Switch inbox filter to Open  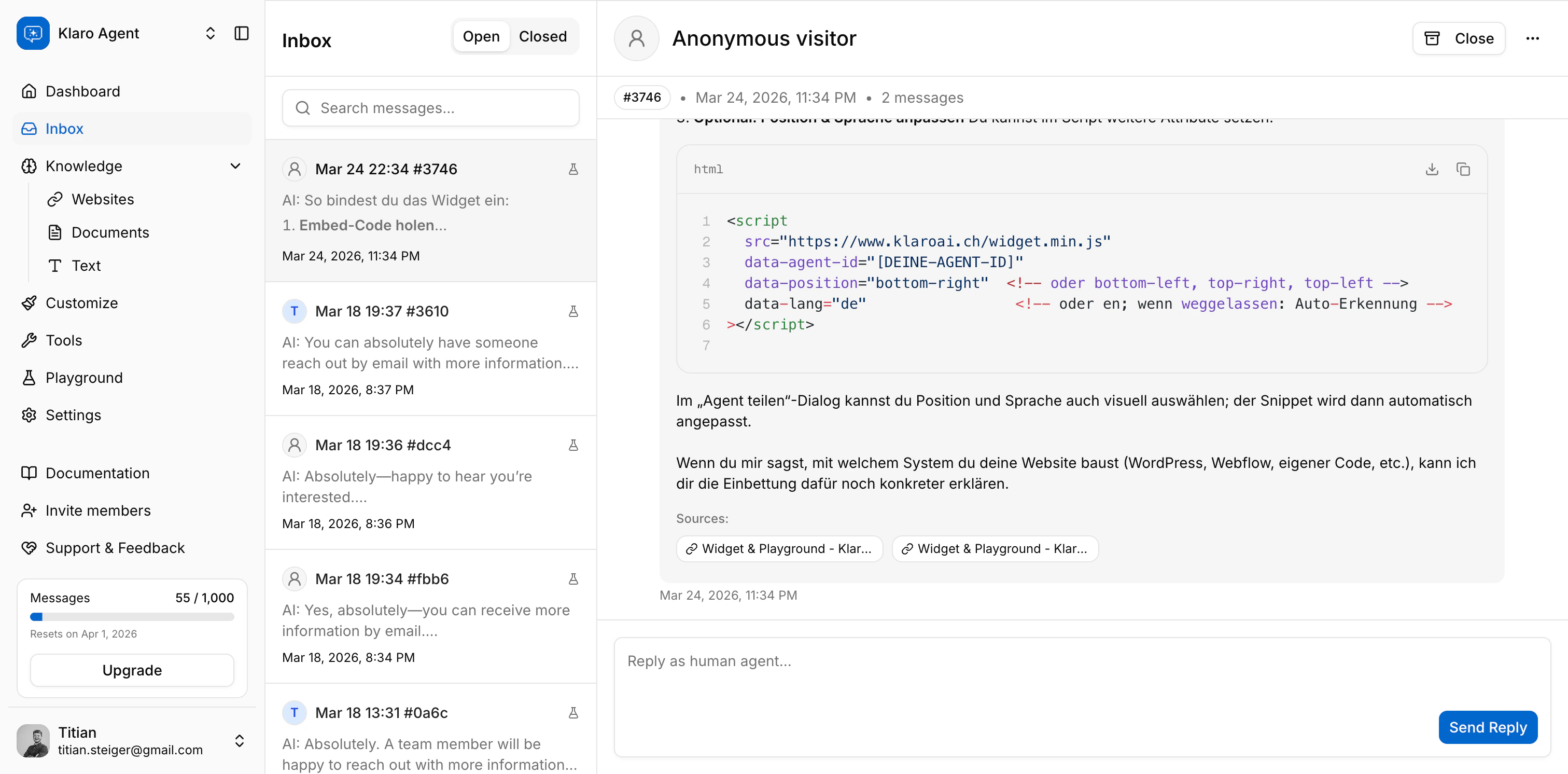point(481,36)
